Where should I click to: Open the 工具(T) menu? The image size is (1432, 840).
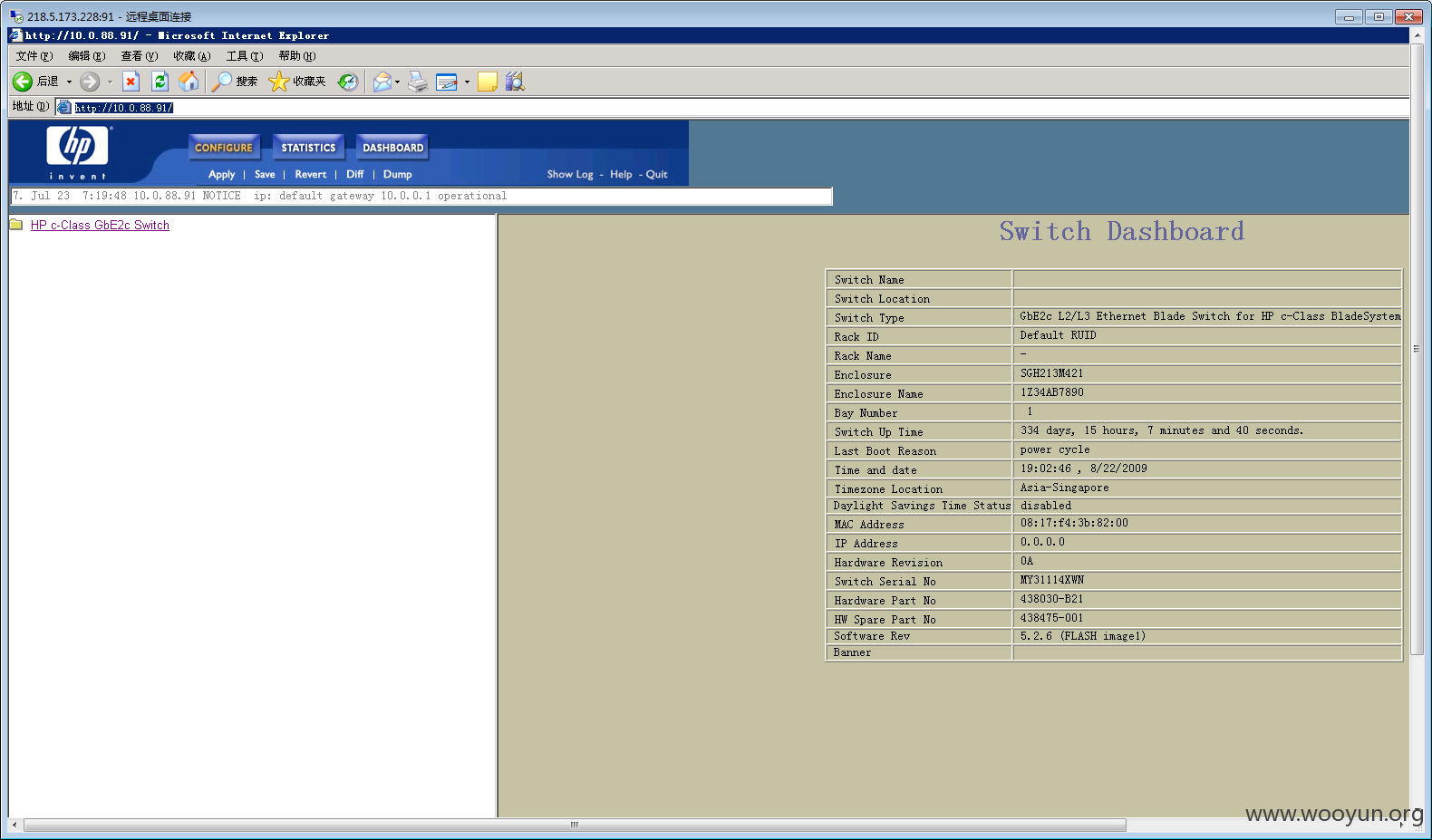(245, 56)
